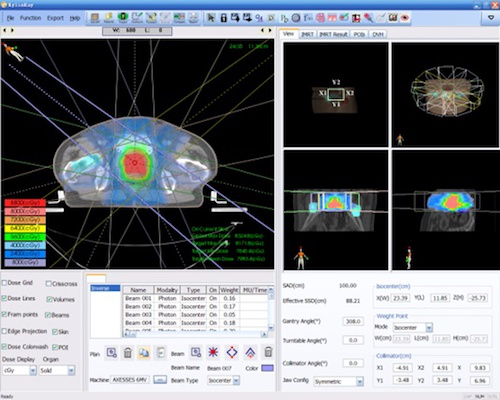Open the Beam Type Isocenter dropdown
This screenshot has height=400, width=500.
tap(223, 380)
